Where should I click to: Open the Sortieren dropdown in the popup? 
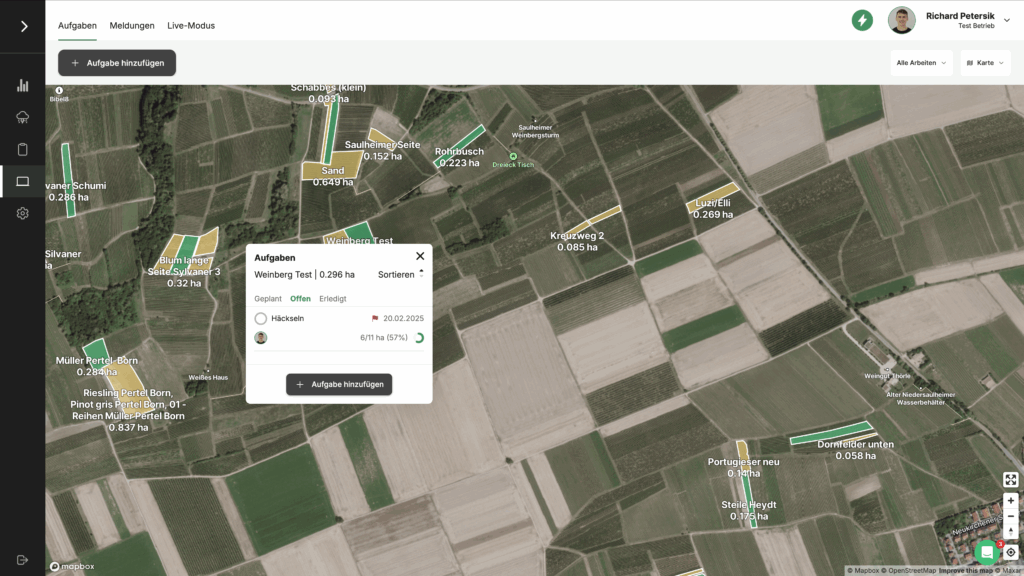pos(400,274)
